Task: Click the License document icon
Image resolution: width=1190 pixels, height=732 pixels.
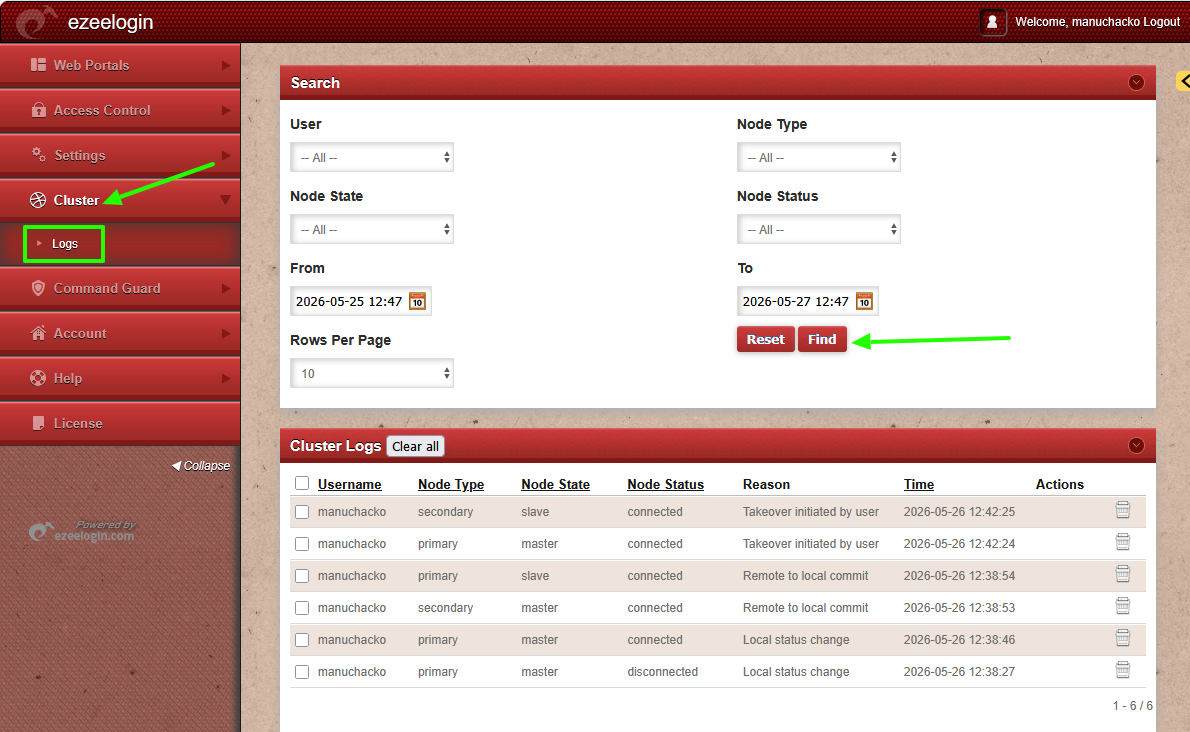Action: [x=38, y=423]
